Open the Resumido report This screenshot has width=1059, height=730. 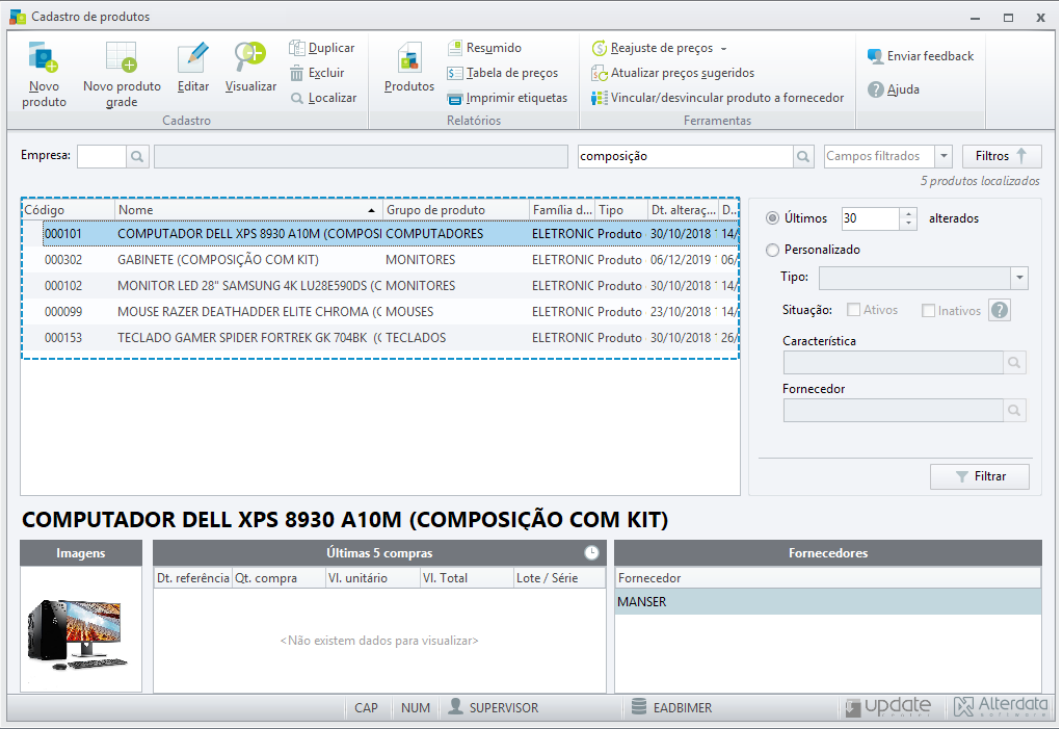click(x=484, y=48)
